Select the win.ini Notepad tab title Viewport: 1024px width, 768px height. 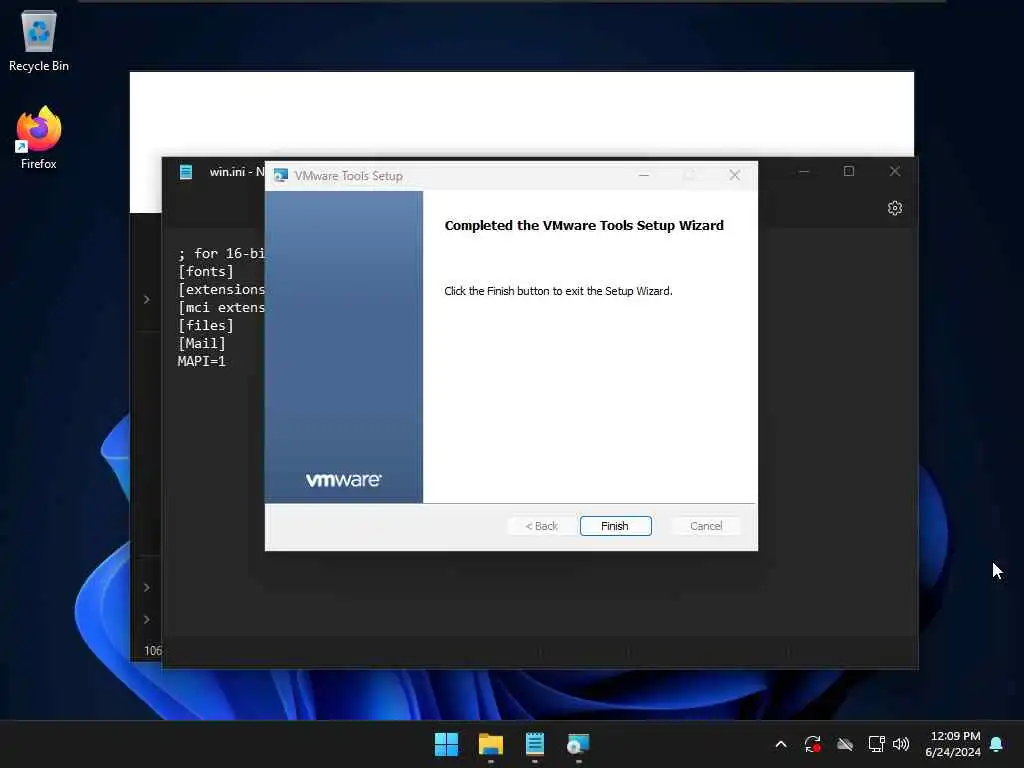(x=236, y=172)
